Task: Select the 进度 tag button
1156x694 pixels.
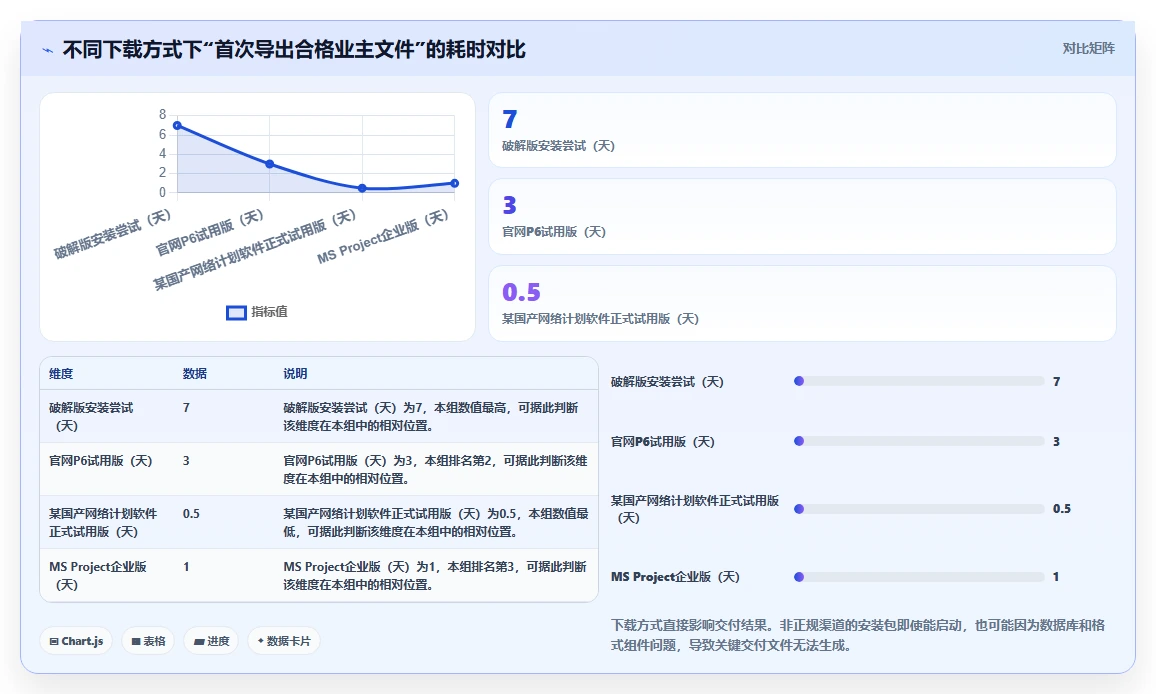Action: click(x=211, y=641)
